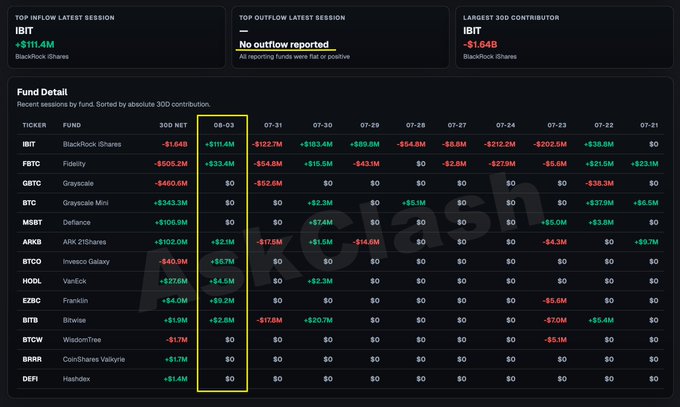Click the +$111.4M value in Top Inflow card
This screenshot has width=680, height=407.
click(35, 44)
